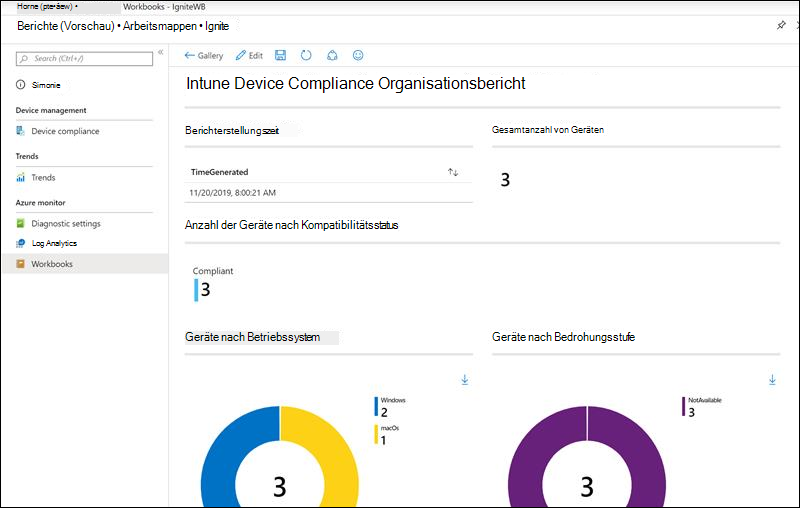The image size is (800, 508).
Task: Click the Save disk icon
Action: pyautogui.click(x=281, y=55)
